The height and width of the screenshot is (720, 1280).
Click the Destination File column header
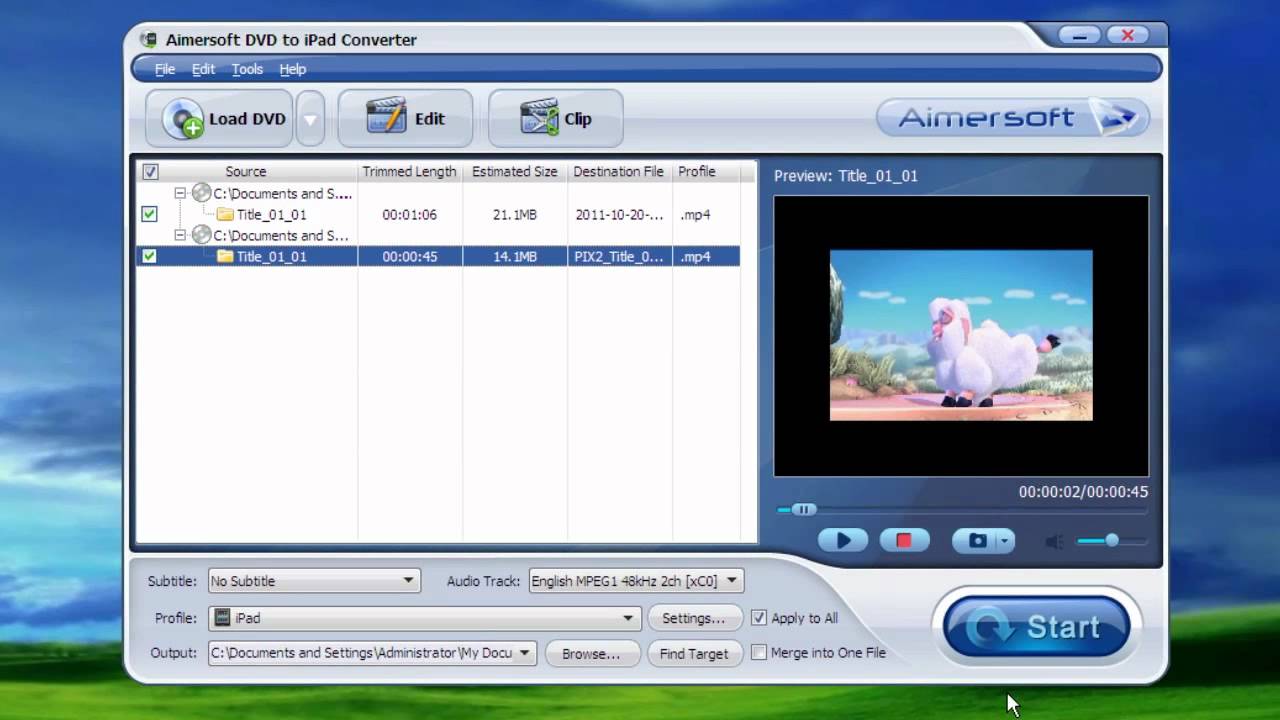click(618, 171)
